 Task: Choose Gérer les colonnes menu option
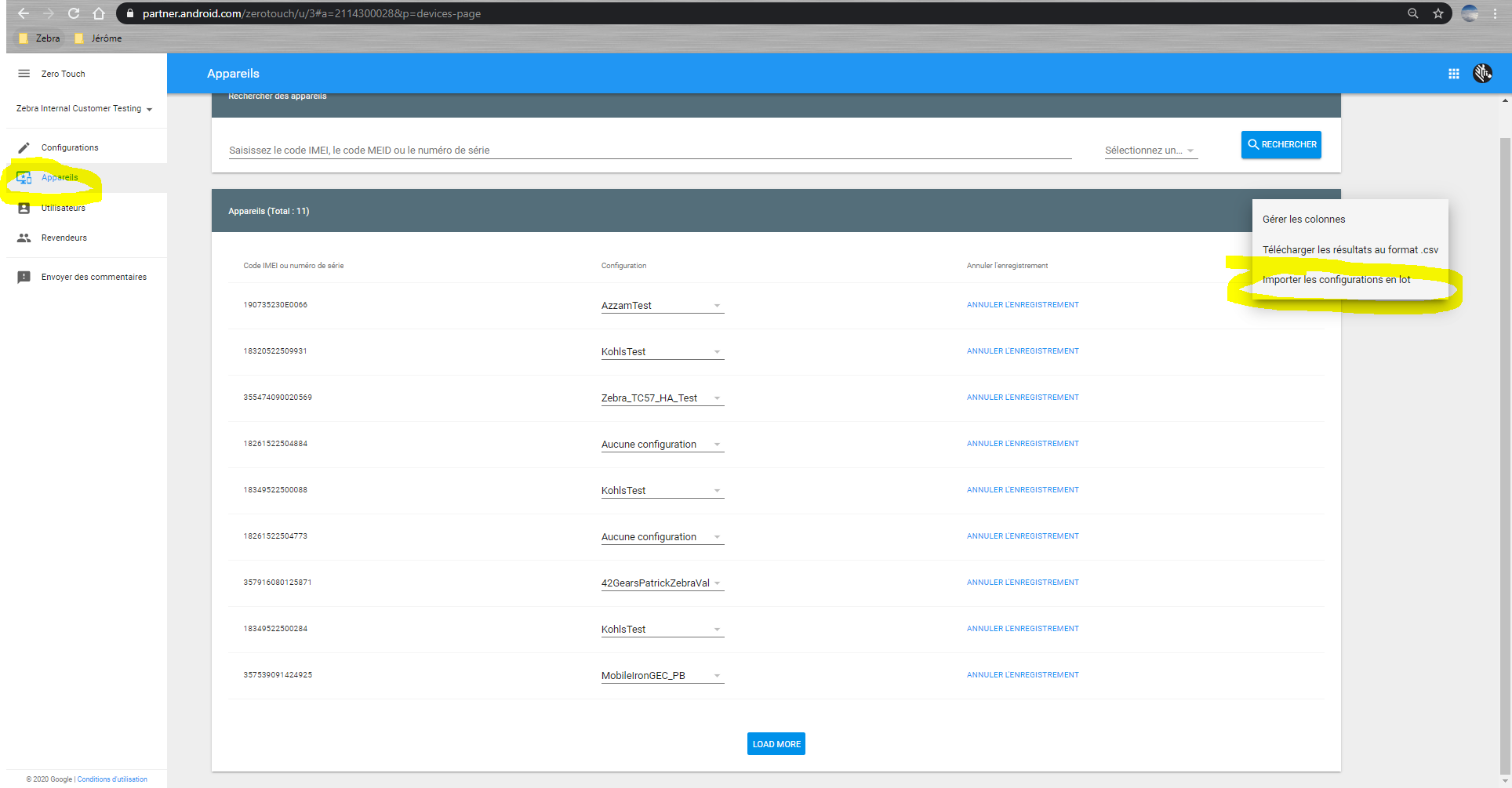pos(1303,220)
